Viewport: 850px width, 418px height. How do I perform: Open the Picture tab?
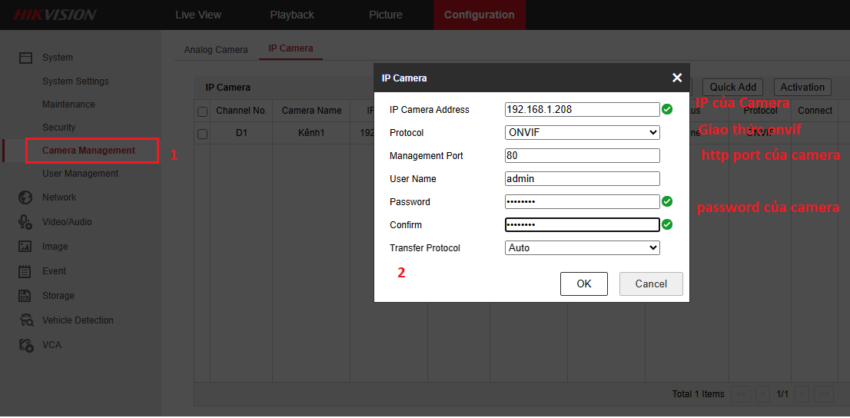pos(385,15)
